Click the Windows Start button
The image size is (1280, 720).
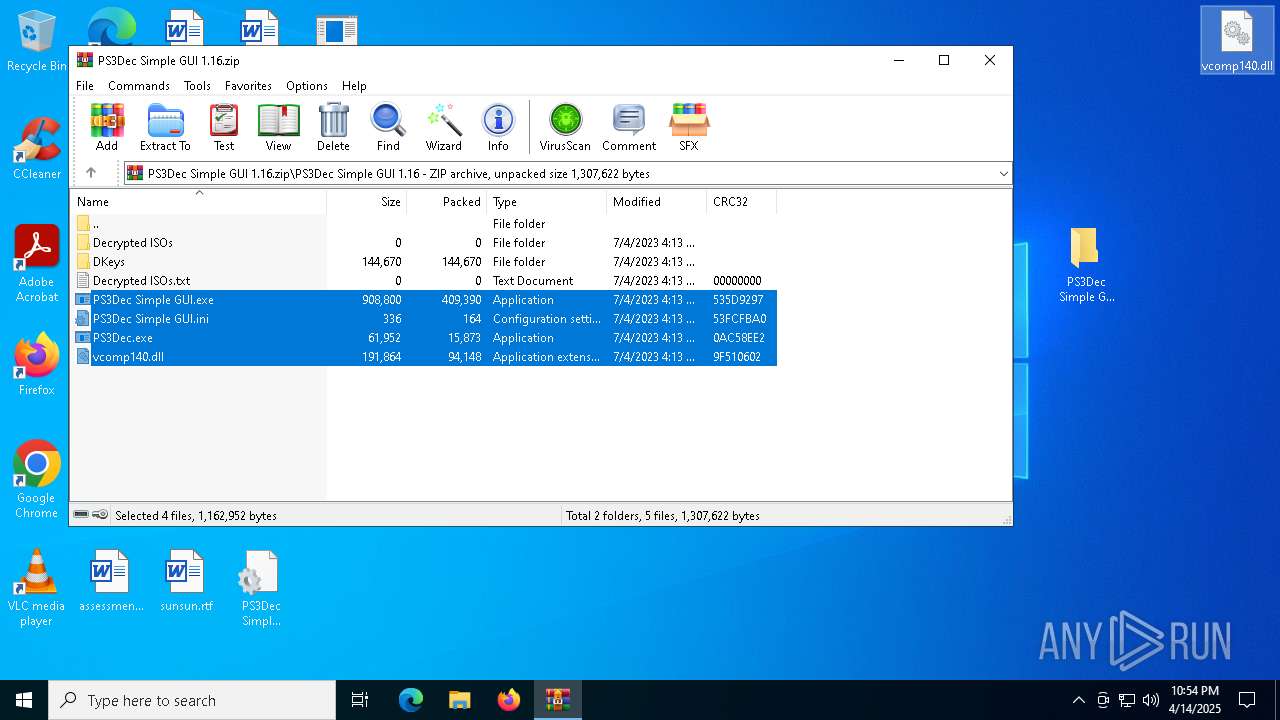pos(24,700)
